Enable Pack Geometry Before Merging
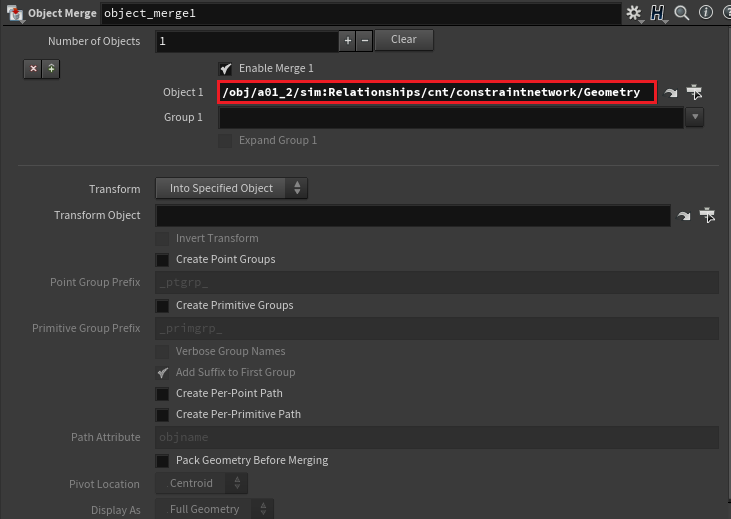The image size is (731, 519). [162, 461]
